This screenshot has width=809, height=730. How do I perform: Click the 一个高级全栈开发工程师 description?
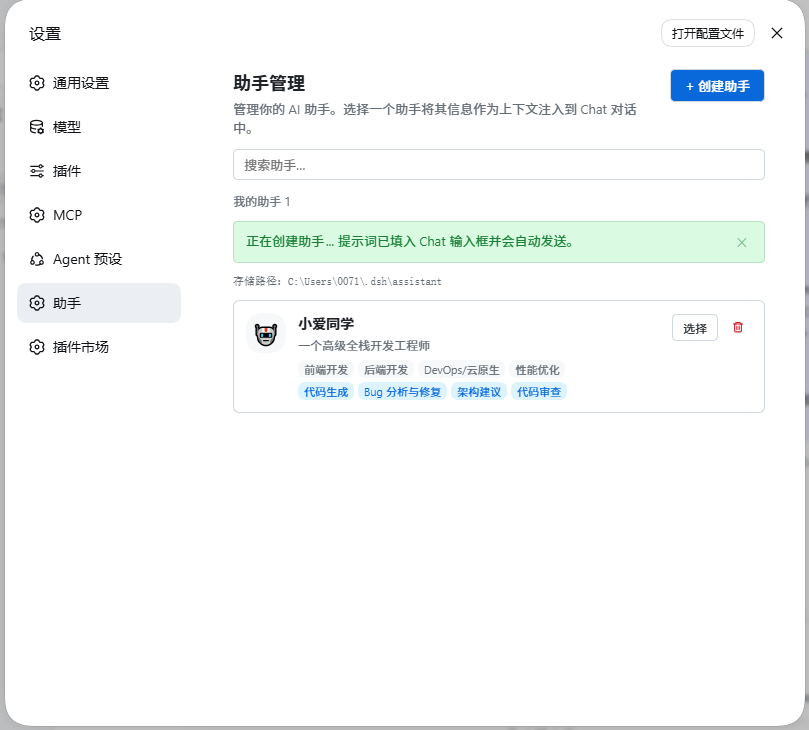tap(364, 346)
